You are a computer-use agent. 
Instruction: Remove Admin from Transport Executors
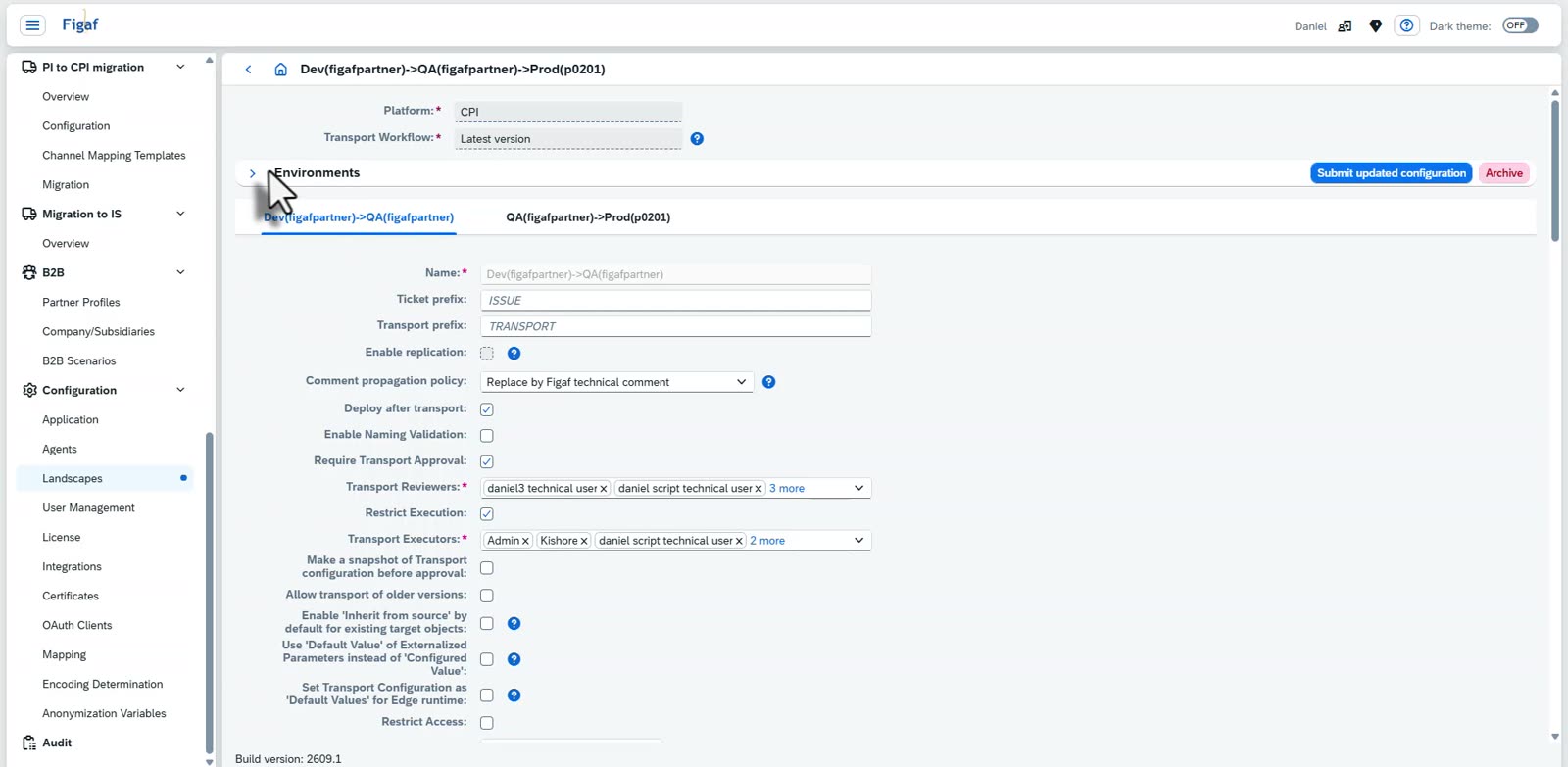(x=525, y=541)
